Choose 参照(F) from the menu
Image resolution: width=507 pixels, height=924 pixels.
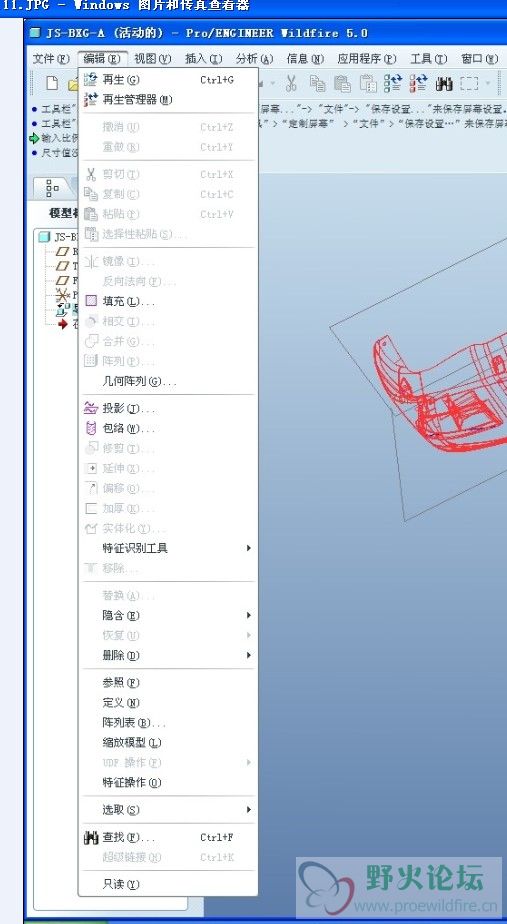pyautogui.click(x=169, y=682)
